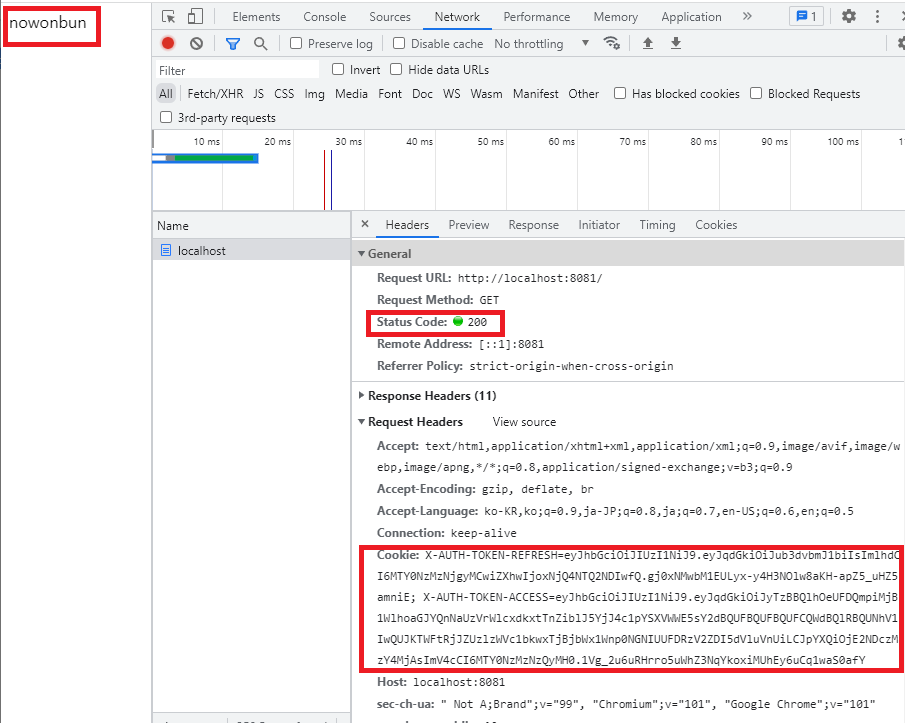The width and height of the screenshot is (905, 723).
Task: Open the issues counter badge
Action: [x=806, y=16]
